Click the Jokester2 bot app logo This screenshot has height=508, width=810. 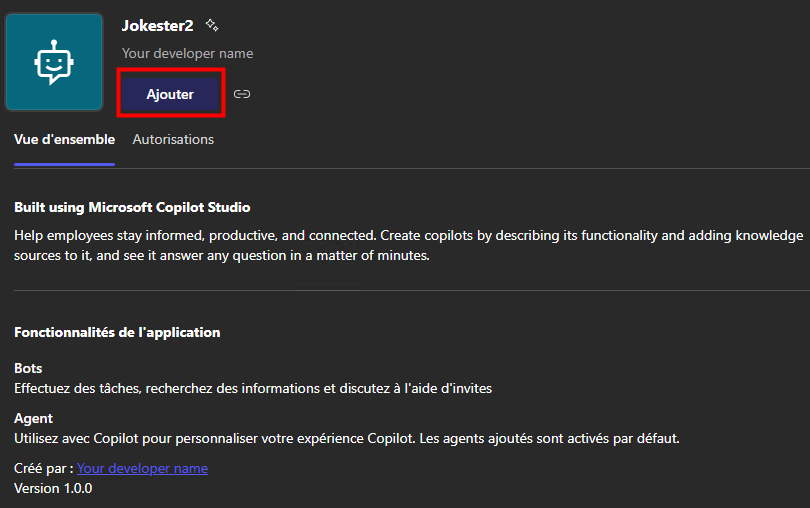coord(54,62)
